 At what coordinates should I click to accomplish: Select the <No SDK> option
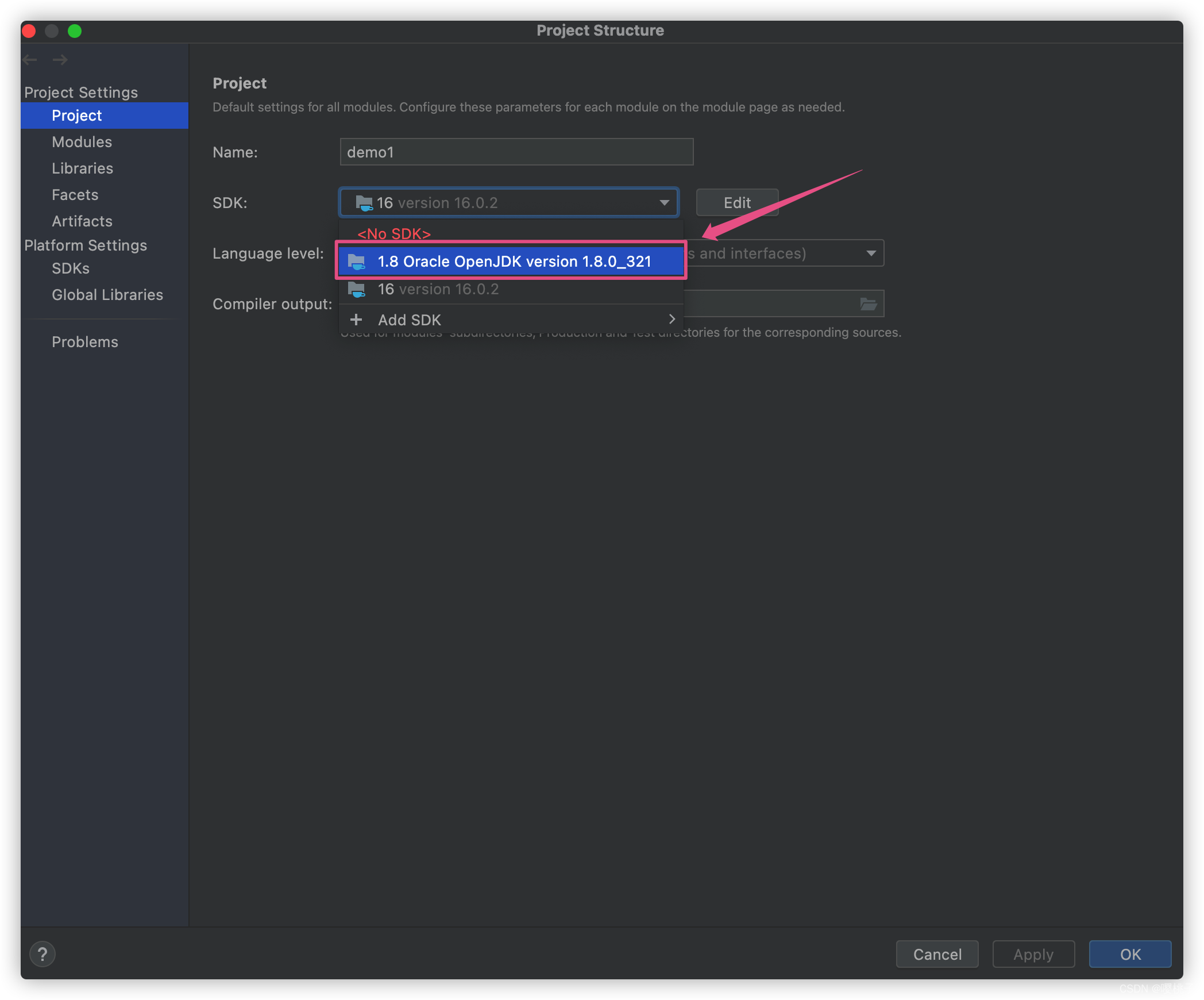394,233
